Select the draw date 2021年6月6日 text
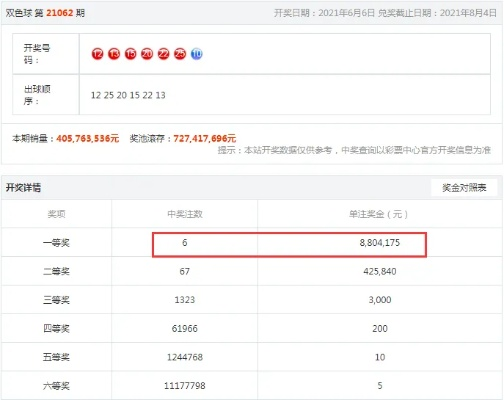The image size is (504, 400). click(346, 13)
